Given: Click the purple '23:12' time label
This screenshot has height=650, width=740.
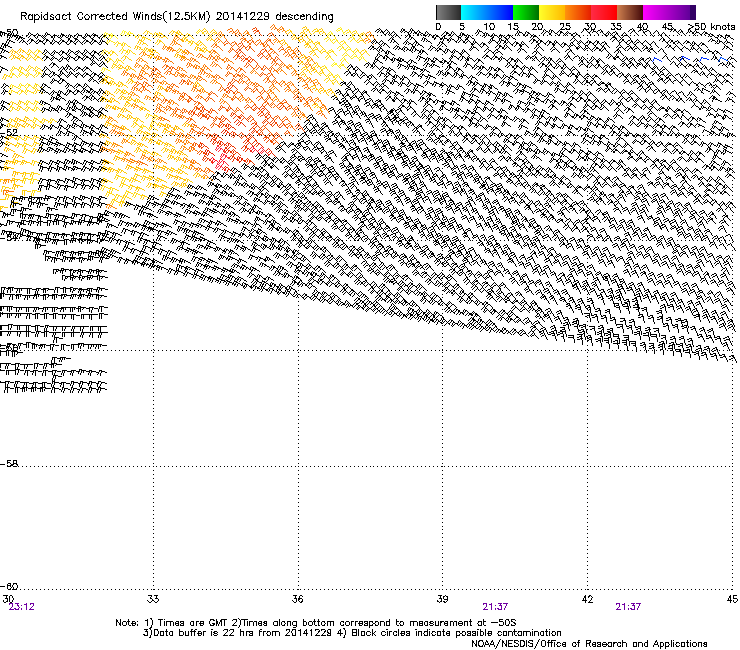Looking at the screenshot, I should (x=22, y=607).
